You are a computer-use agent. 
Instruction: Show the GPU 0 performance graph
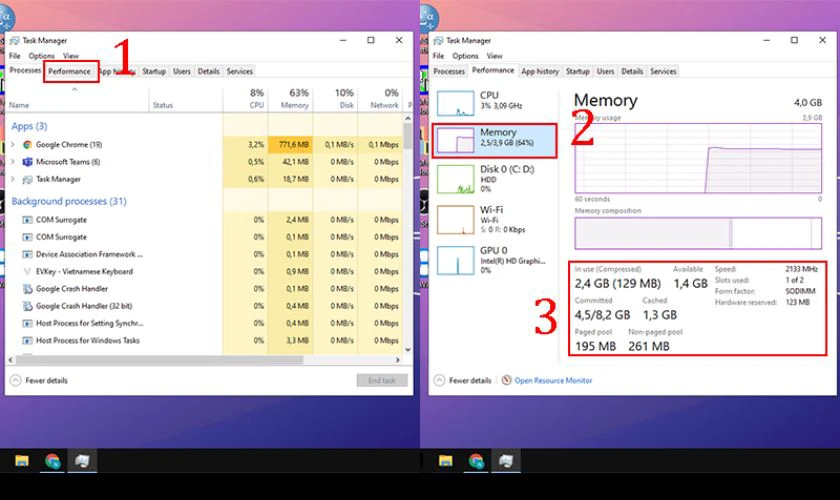(x=455, y=260)
